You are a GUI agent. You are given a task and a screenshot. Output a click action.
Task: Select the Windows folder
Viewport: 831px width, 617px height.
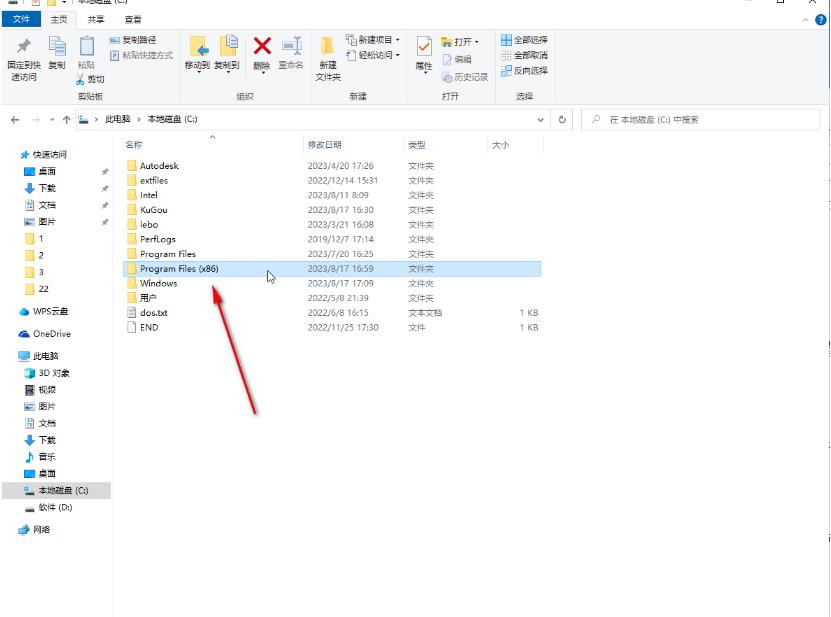point(332,284)
